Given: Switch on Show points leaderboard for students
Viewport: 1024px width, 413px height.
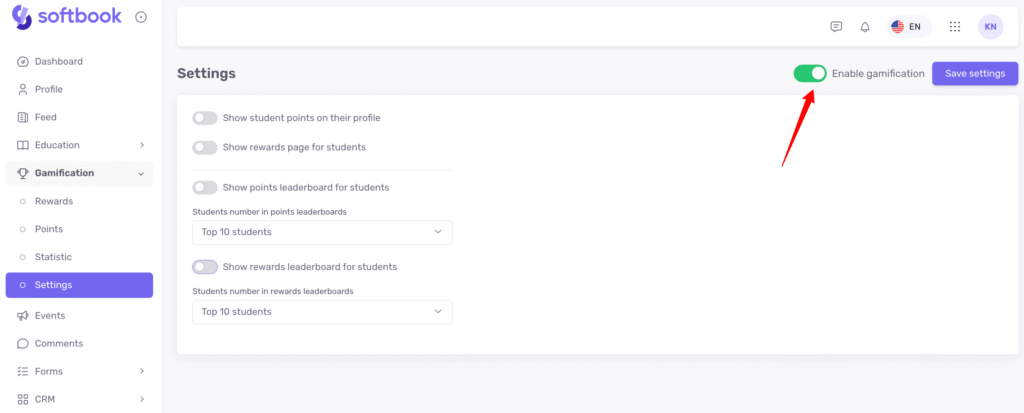Looking at the screenshot, I should [x=205, y=187].
